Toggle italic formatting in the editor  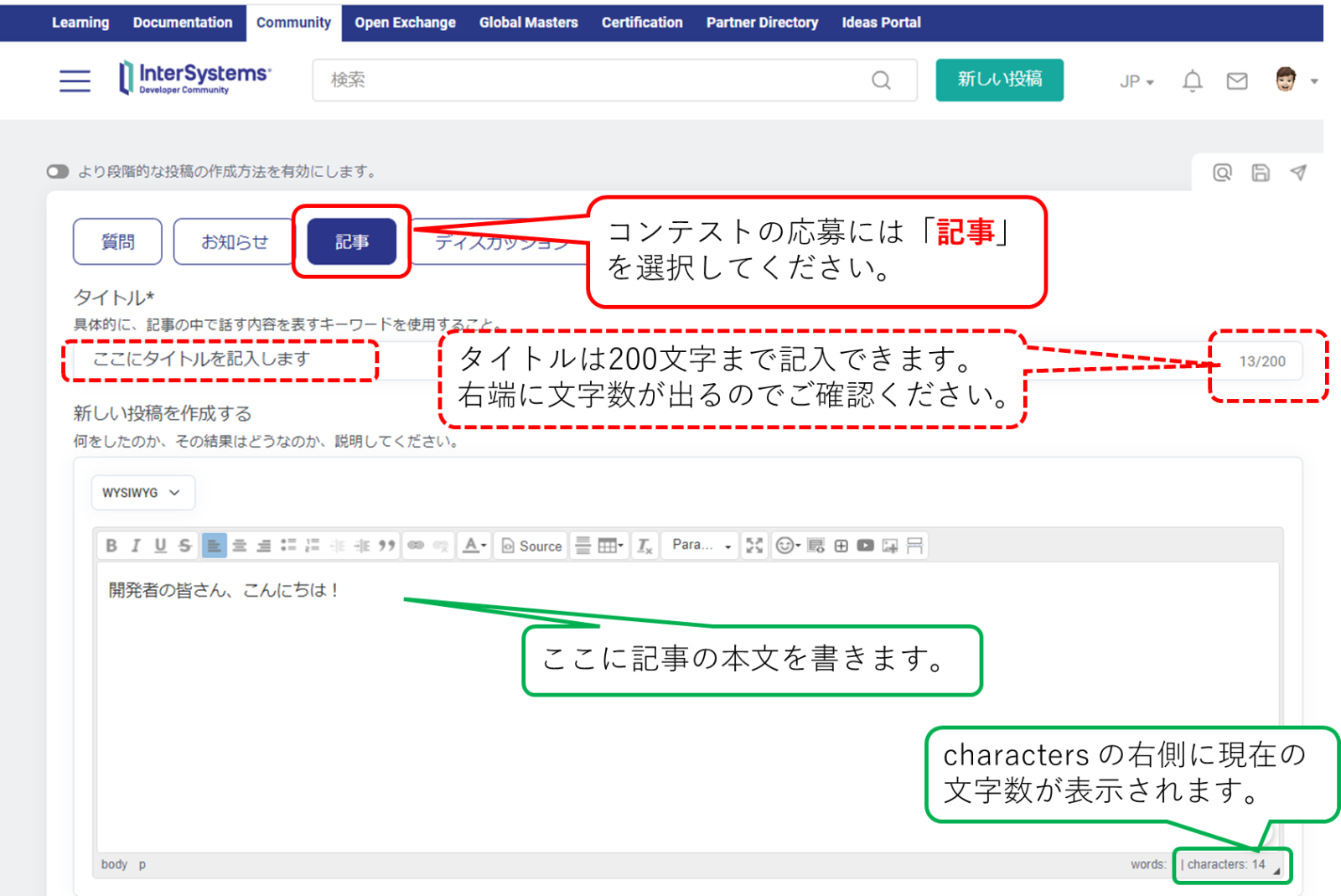tap(136, 546)
